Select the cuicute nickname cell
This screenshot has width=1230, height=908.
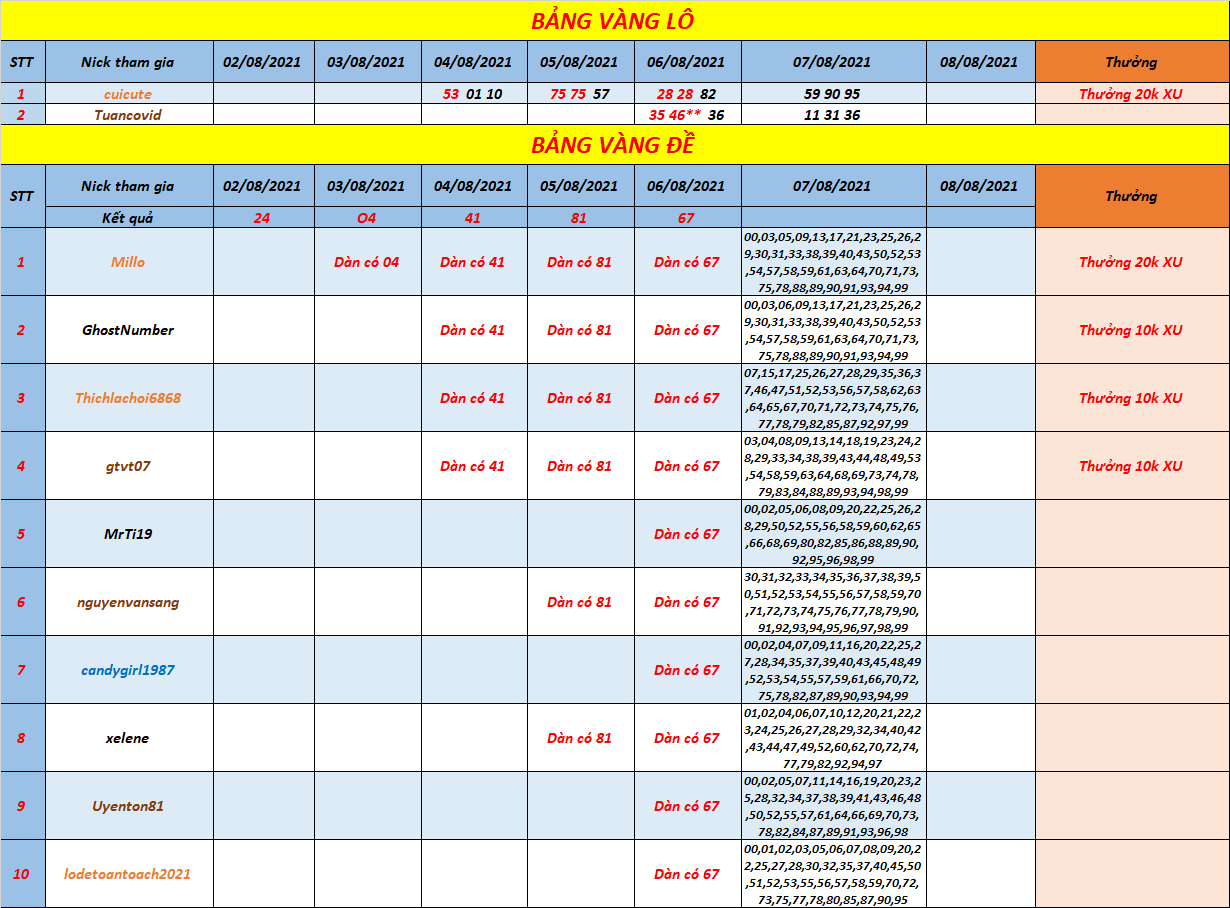point(128,94)
